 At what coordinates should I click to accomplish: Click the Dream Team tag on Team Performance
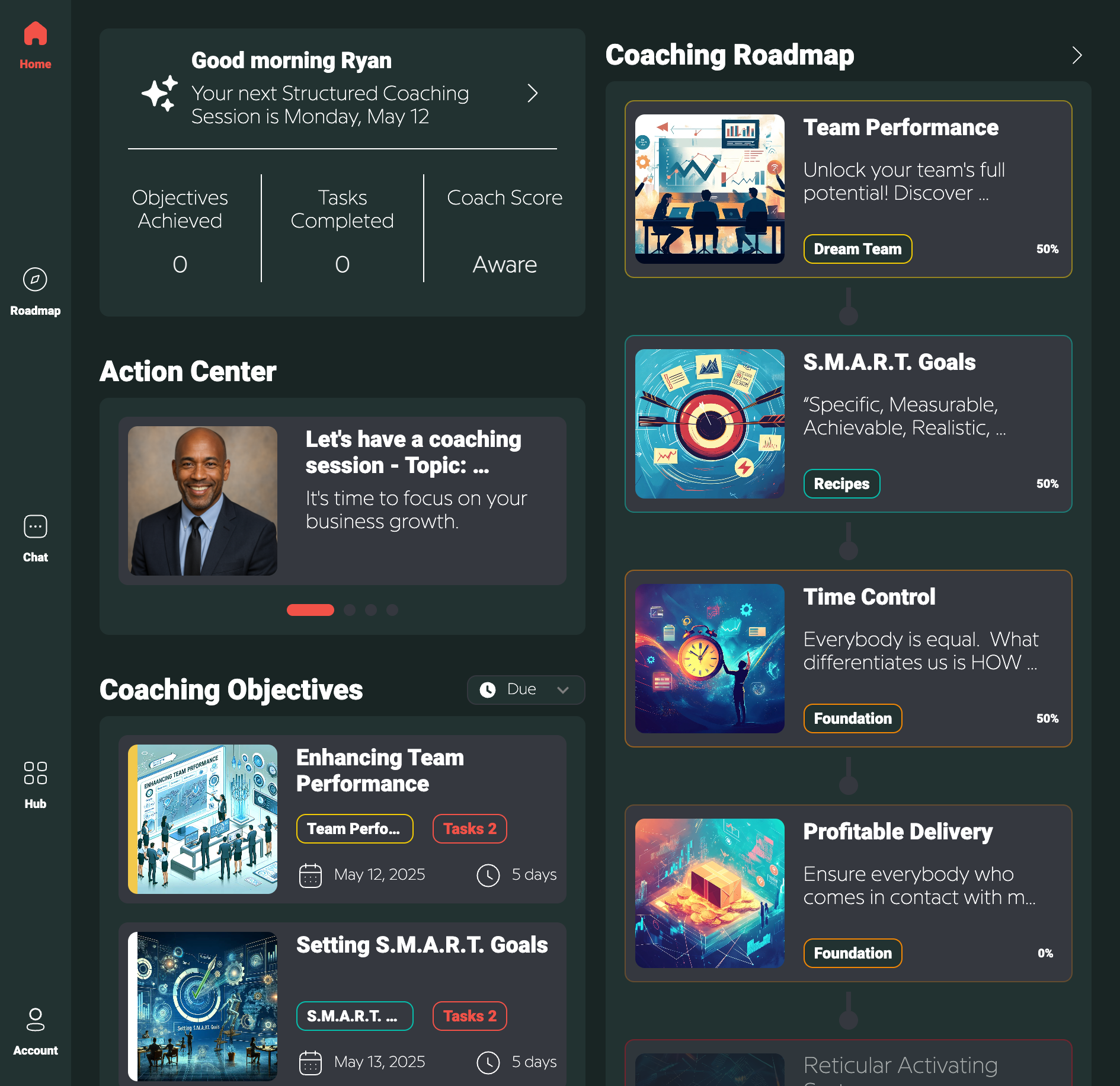click(857, 248)
